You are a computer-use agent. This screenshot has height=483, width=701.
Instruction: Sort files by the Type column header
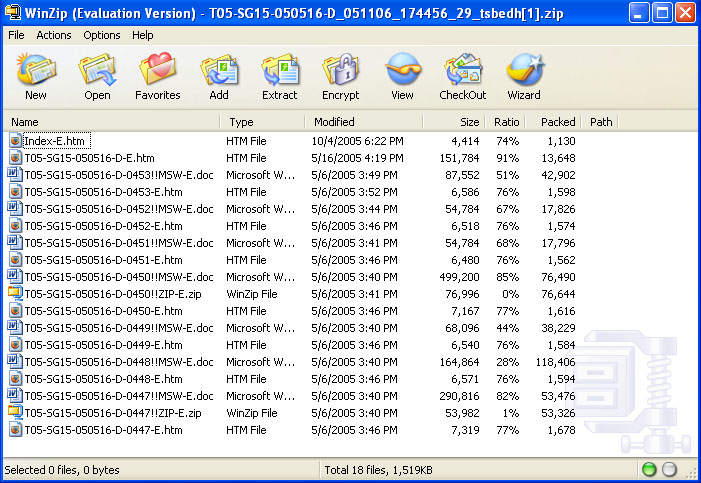click(262, 122)
